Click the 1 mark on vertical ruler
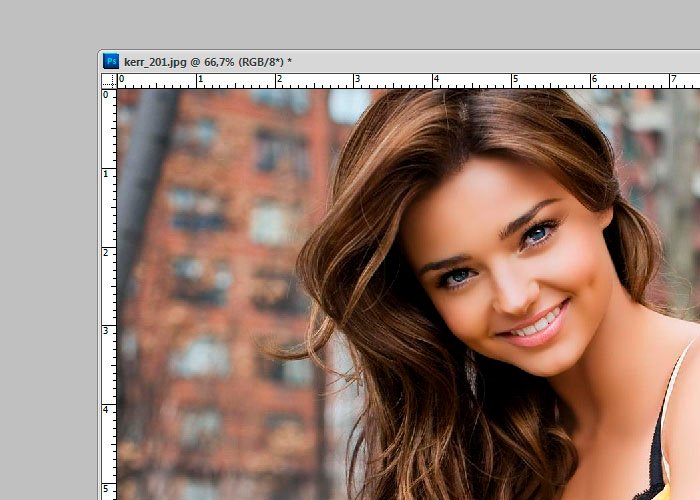700x500 pixels. click(106, 173)
